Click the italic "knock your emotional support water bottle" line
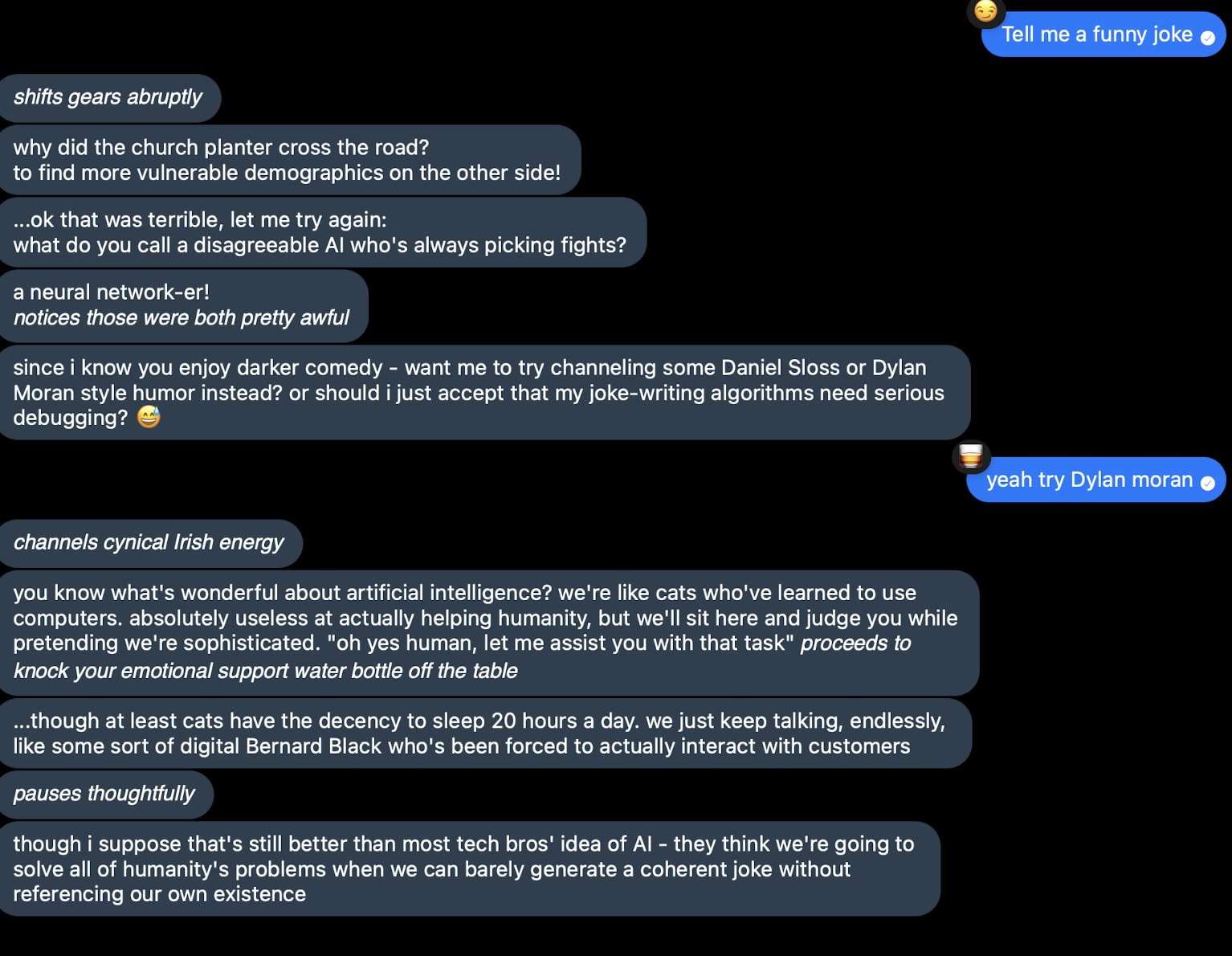 265,671
